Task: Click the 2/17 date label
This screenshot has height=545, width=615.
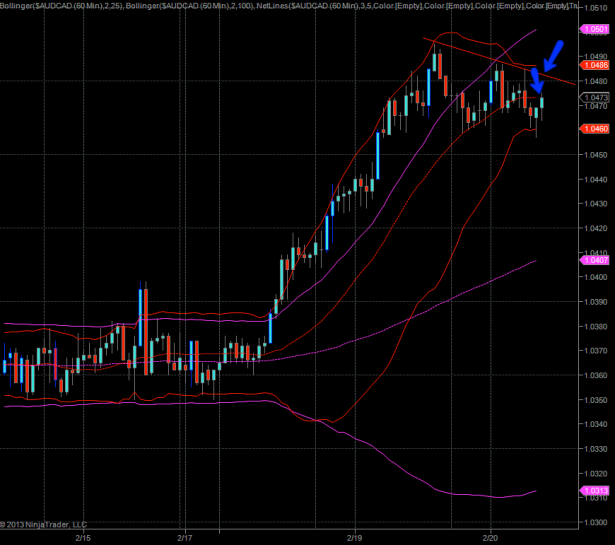Action: coord(184,535)
